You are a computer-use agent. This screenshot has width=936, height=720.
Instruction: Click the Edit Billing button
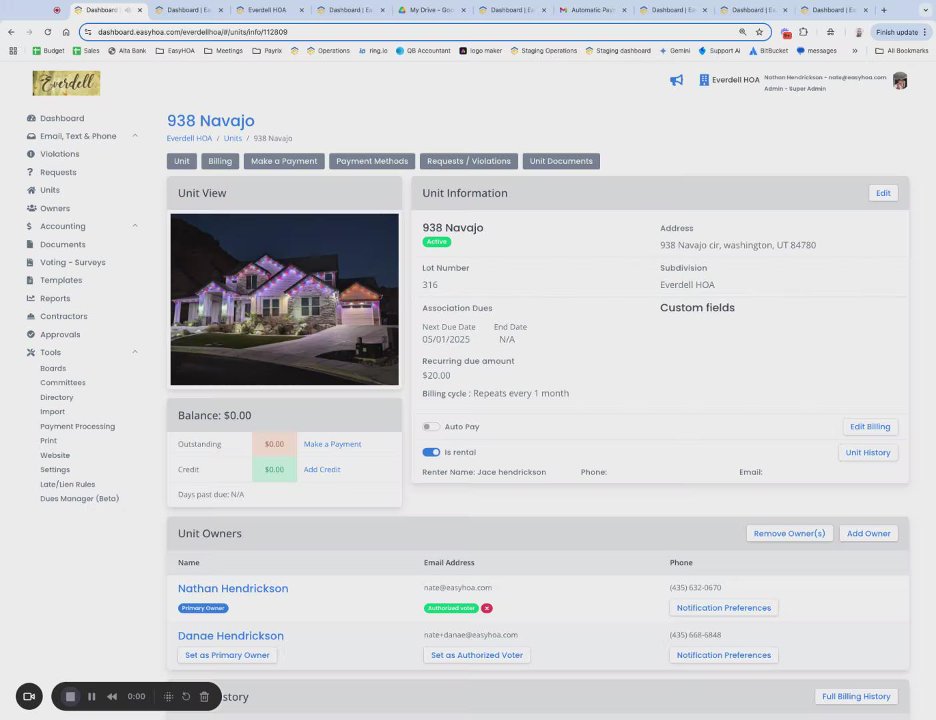pos(870,427)
